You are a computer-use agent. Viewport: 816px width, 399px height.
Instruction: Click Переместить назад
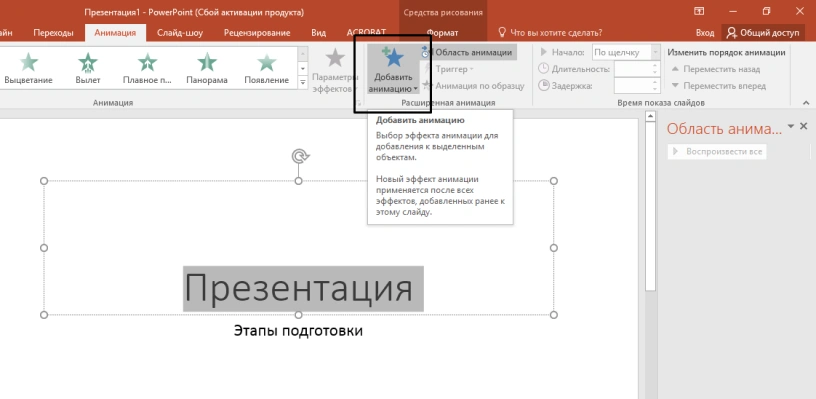click(716, 69)
